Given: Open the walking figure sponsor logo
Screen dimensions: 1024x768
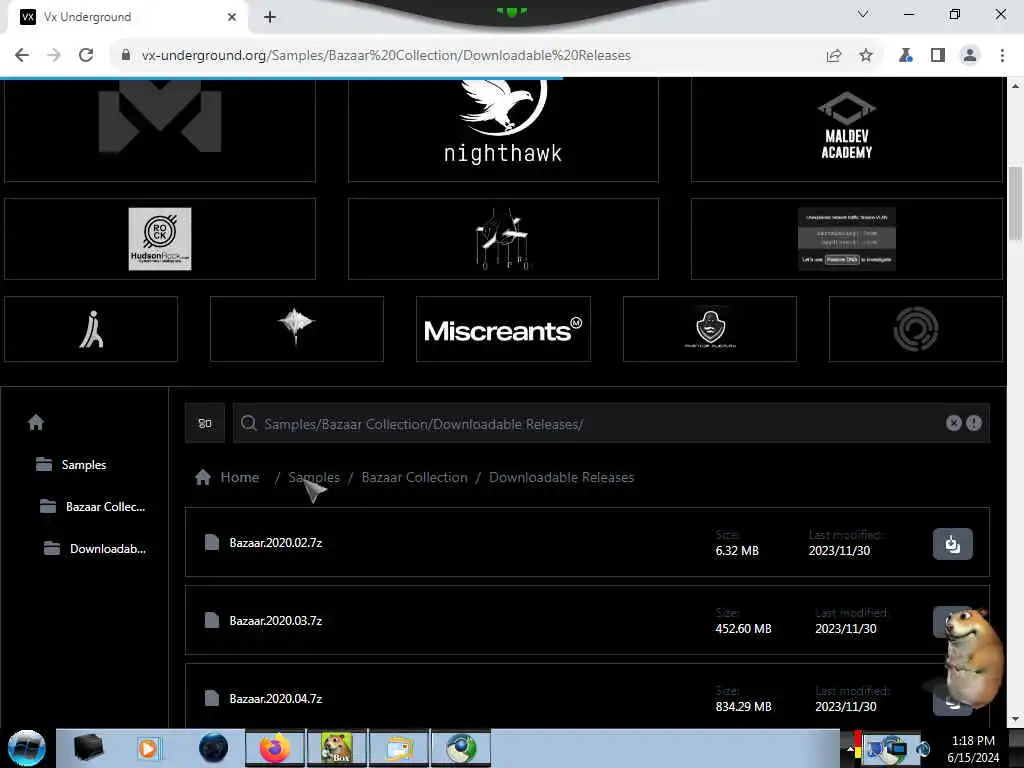Looking at the screenshot, I should 91,329.
